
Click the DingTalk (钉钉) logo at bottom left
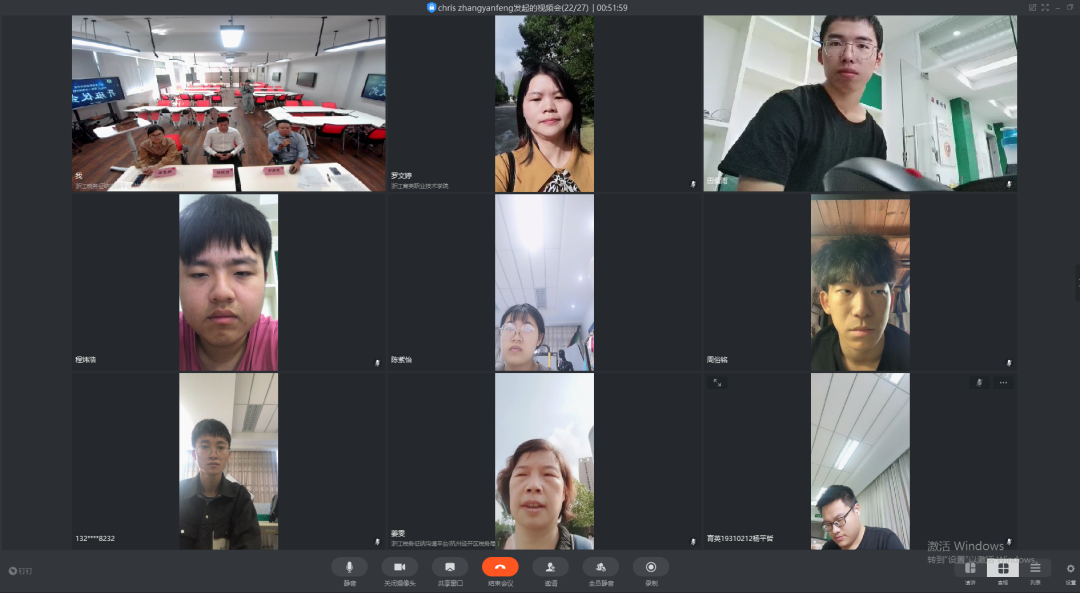pyautogui.click(x=20, y=571)
